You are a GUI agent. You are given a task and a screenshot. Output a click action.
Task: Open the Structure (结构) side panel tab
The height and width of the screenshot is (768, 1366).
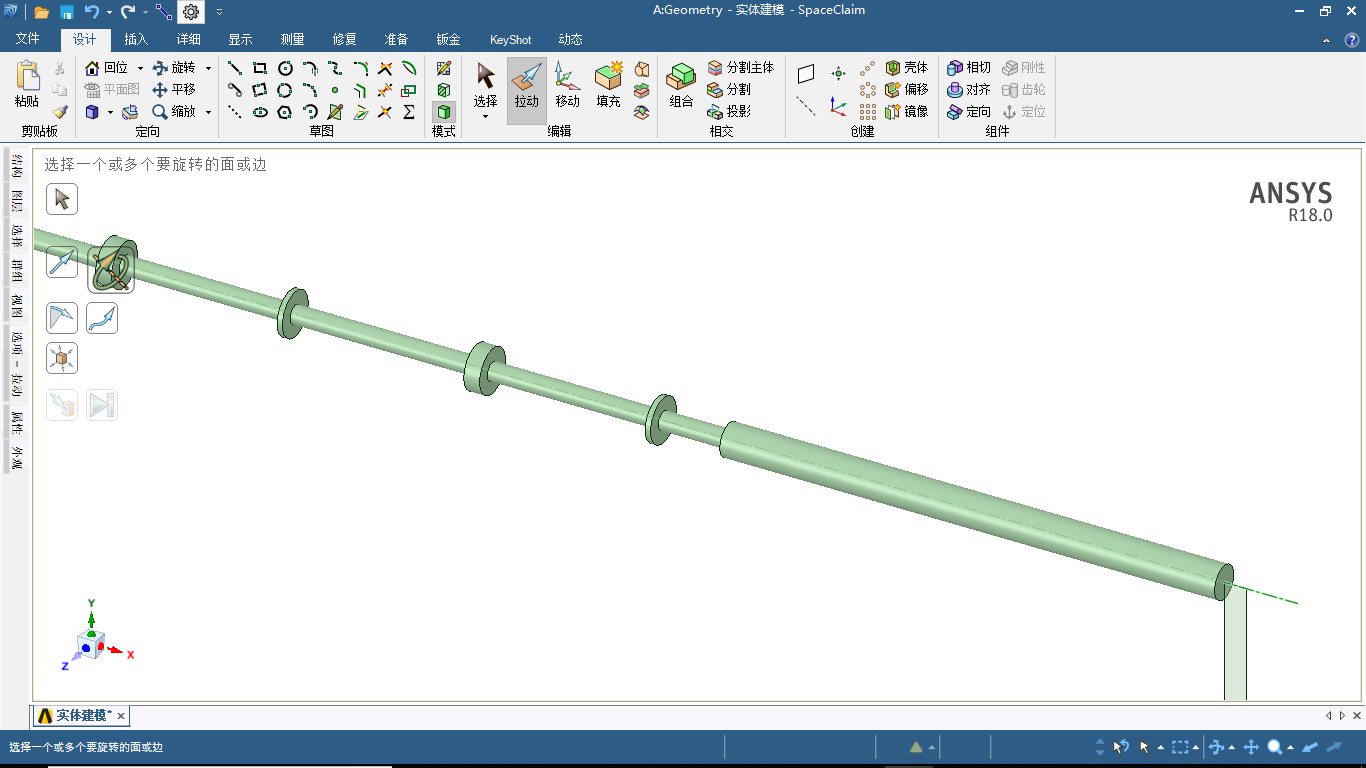(x=17, y=166)
